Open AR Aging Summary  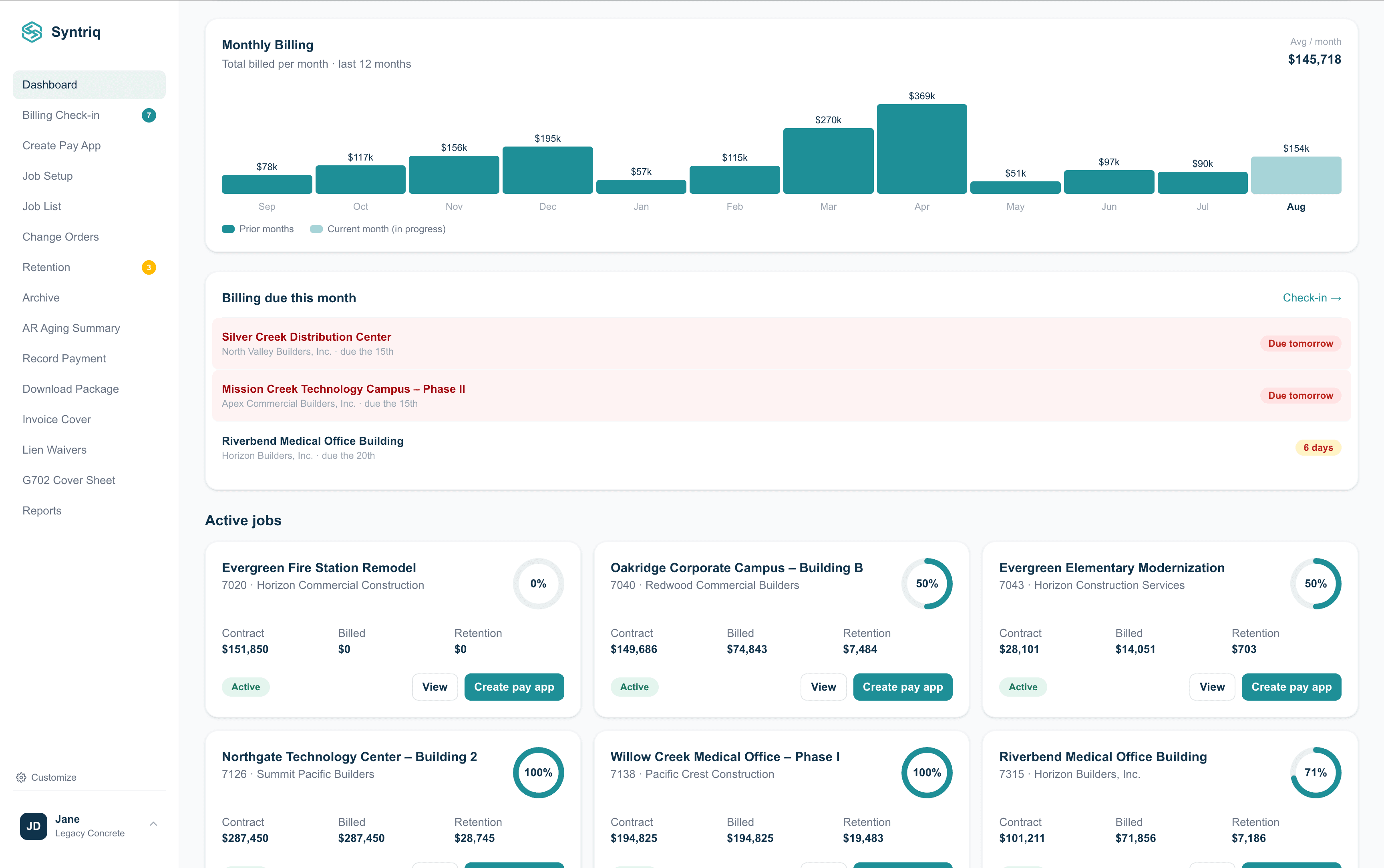click(x=89, y=328)
